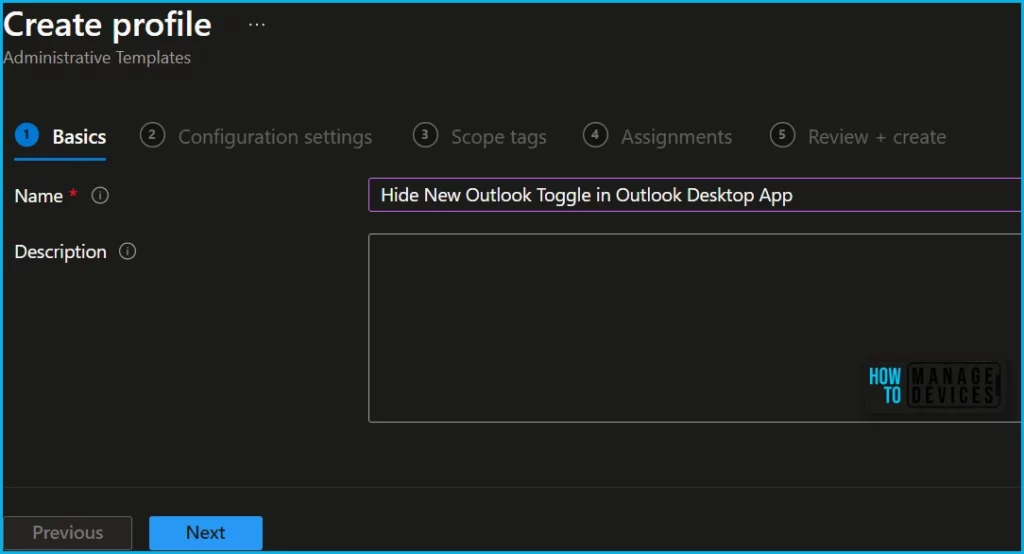Jump to Review + create step

858,137
